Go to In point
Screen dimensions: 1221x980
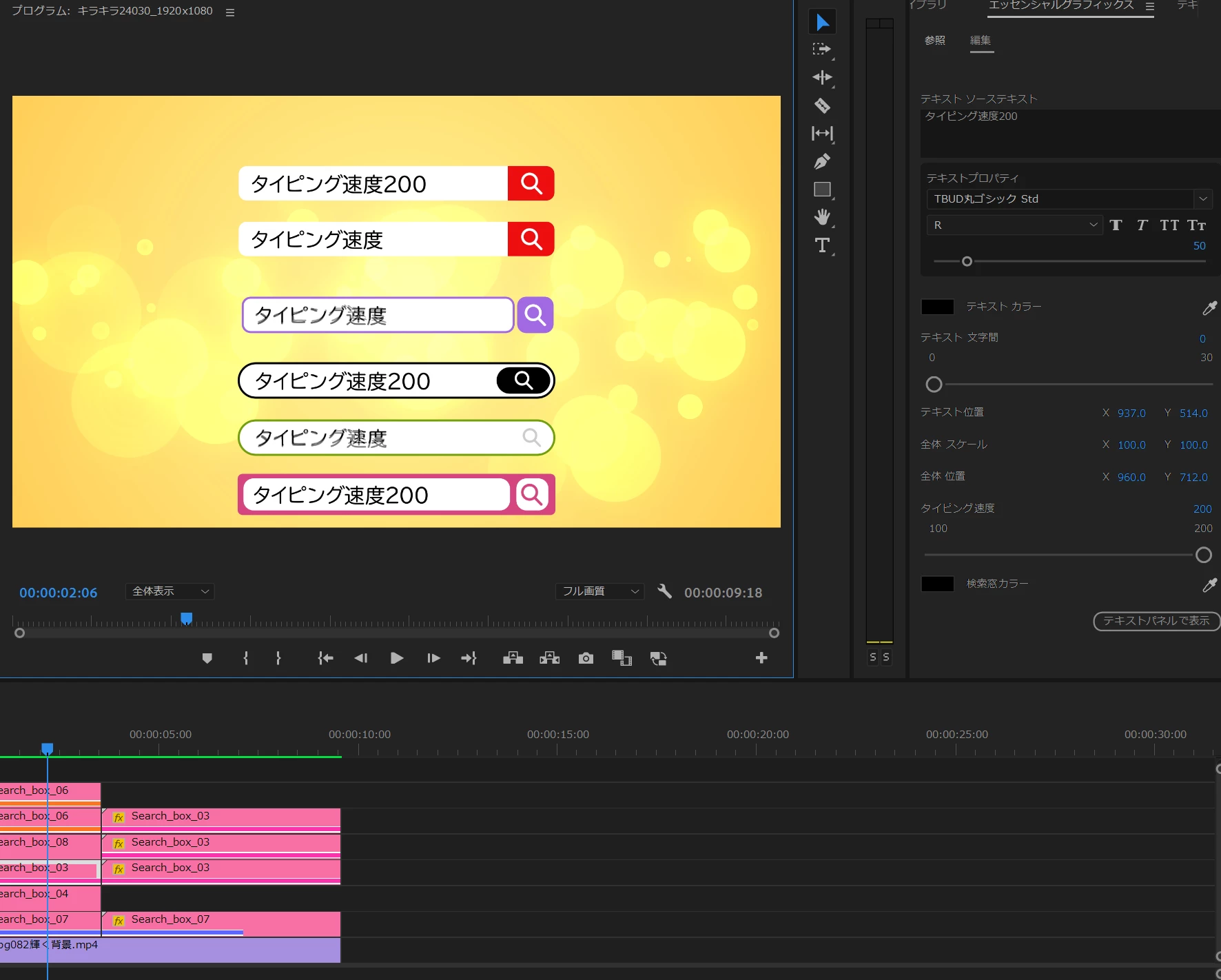point(325,658)
